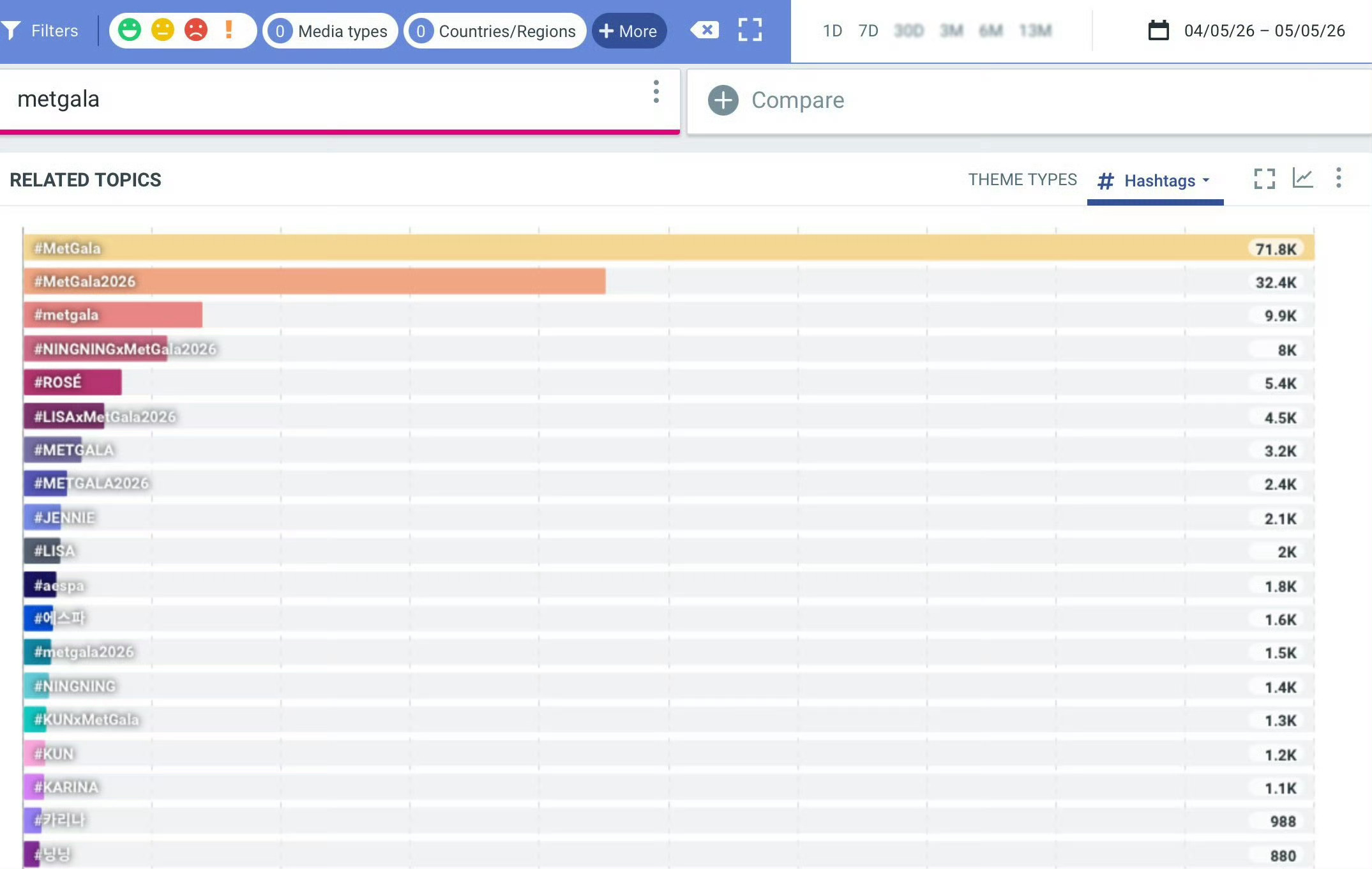Screen dimensions: 1372x869
Task: Click the Compare label to add query
Action: [797, 100]
